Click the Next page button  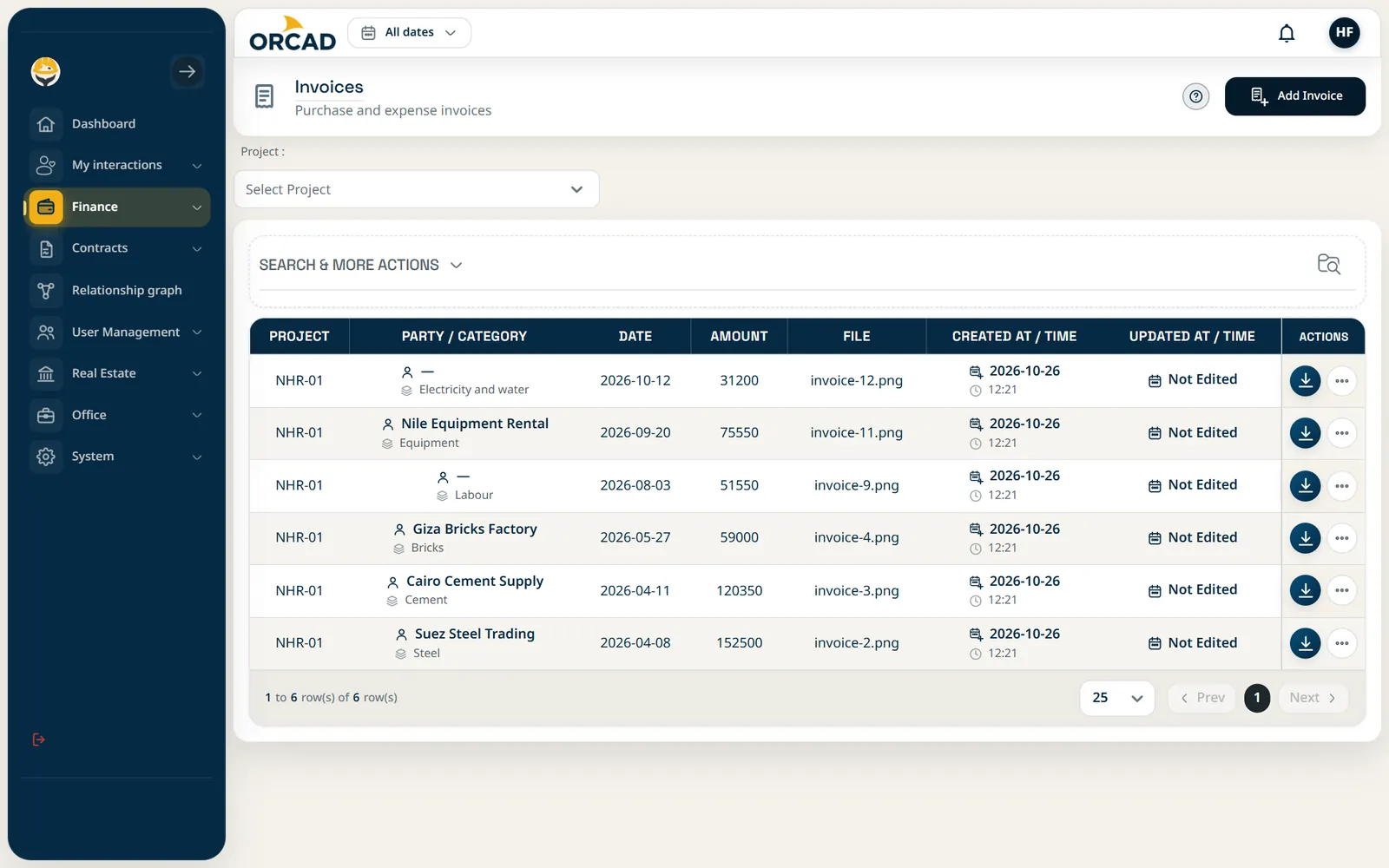(1313, 698)
